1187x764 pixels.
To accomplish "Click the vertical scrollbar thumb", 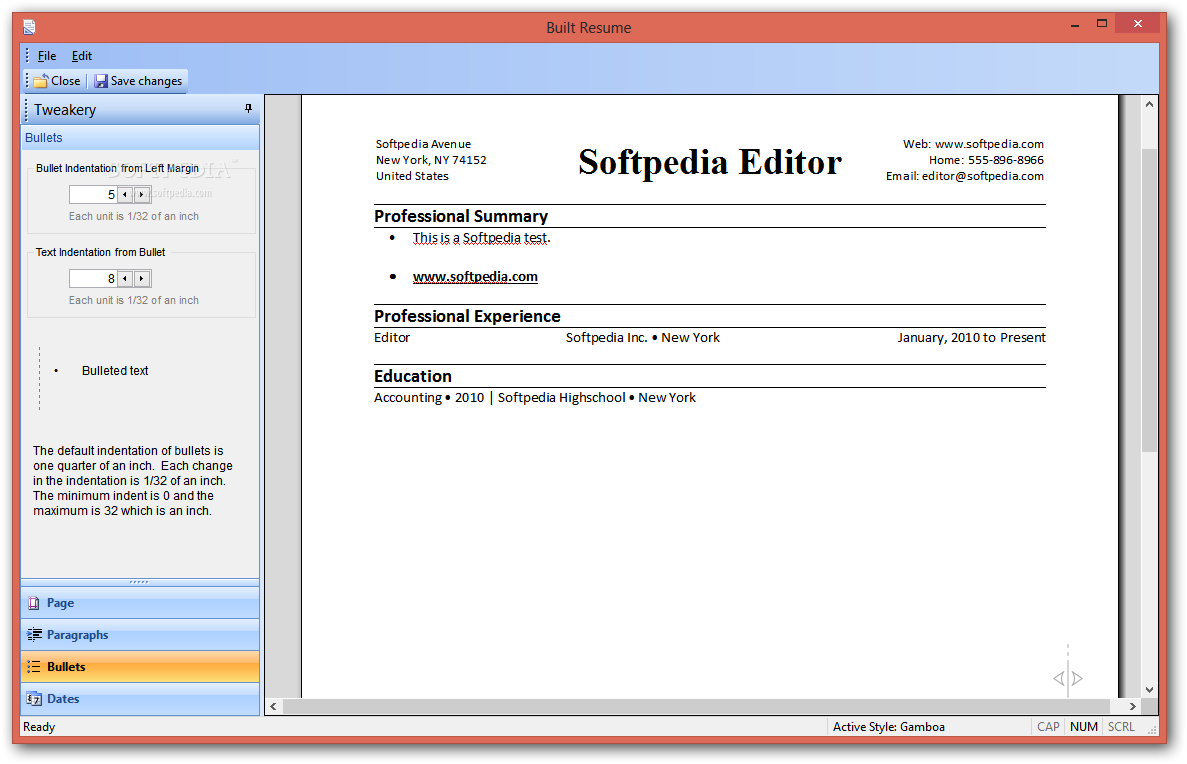I will (1149, 301).
